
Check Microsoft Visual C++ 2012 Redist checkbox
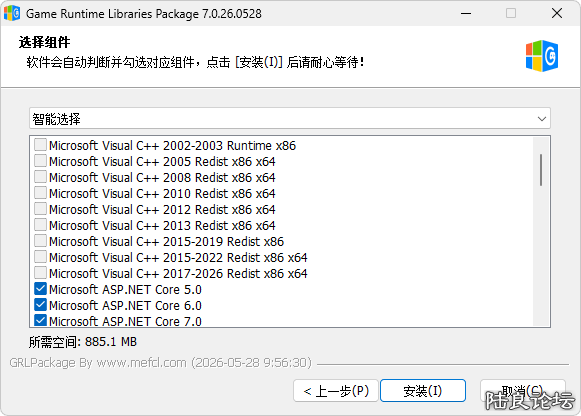(x=40, y=209)
